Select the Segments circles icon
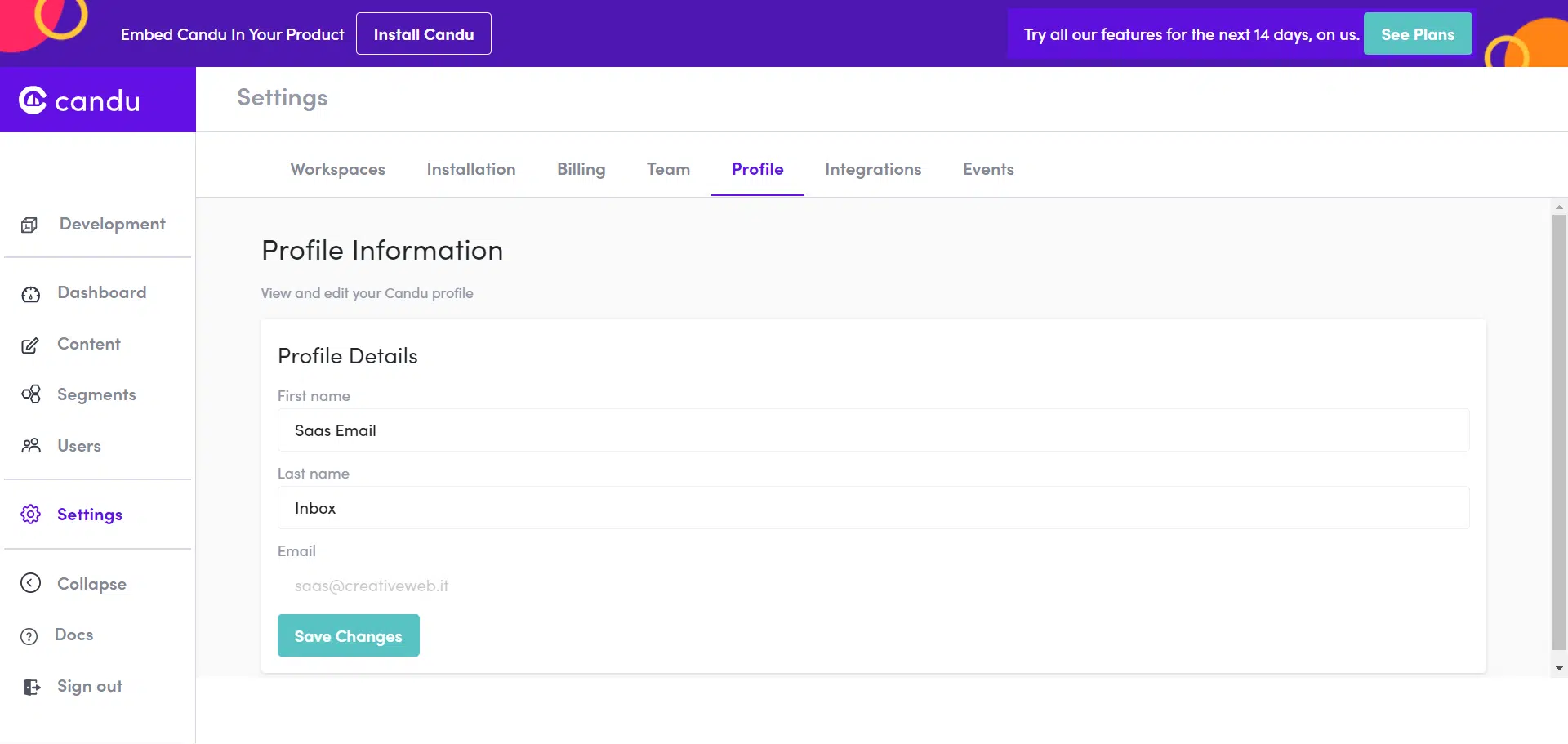Viewport: 1568px width, 744px height. pyautogui.click(x=31, y=395)
